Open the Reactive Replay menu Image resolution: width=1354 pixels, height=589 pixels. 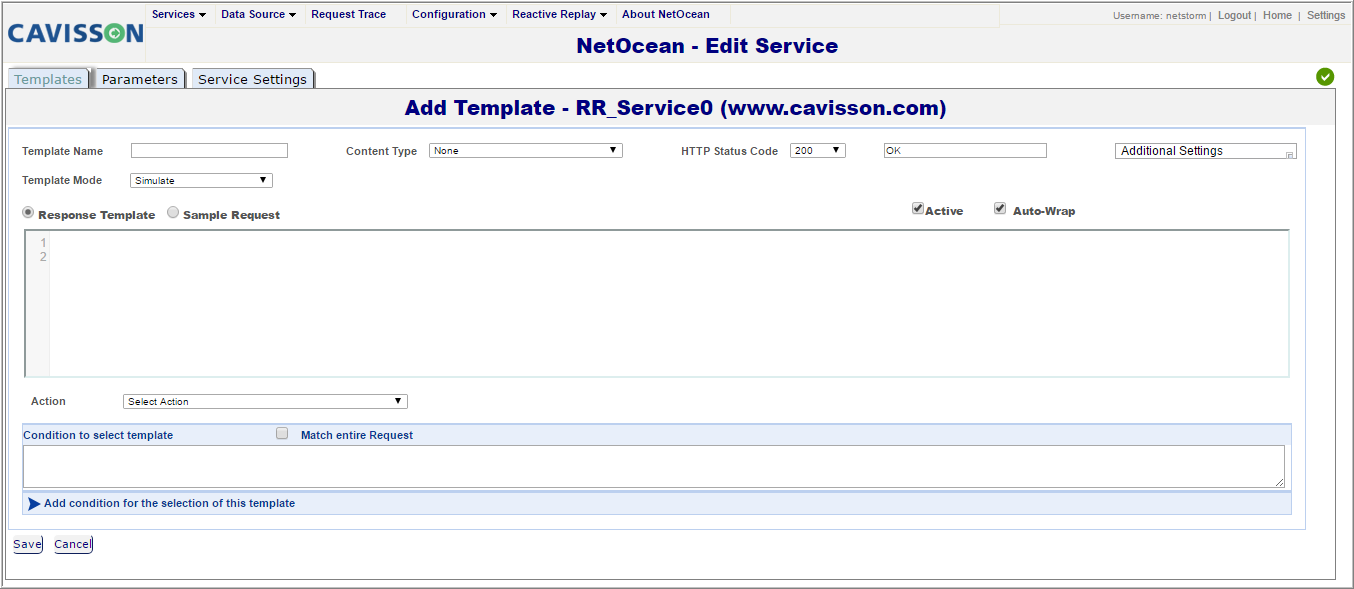pyautogui.click(x=559, y=15)
